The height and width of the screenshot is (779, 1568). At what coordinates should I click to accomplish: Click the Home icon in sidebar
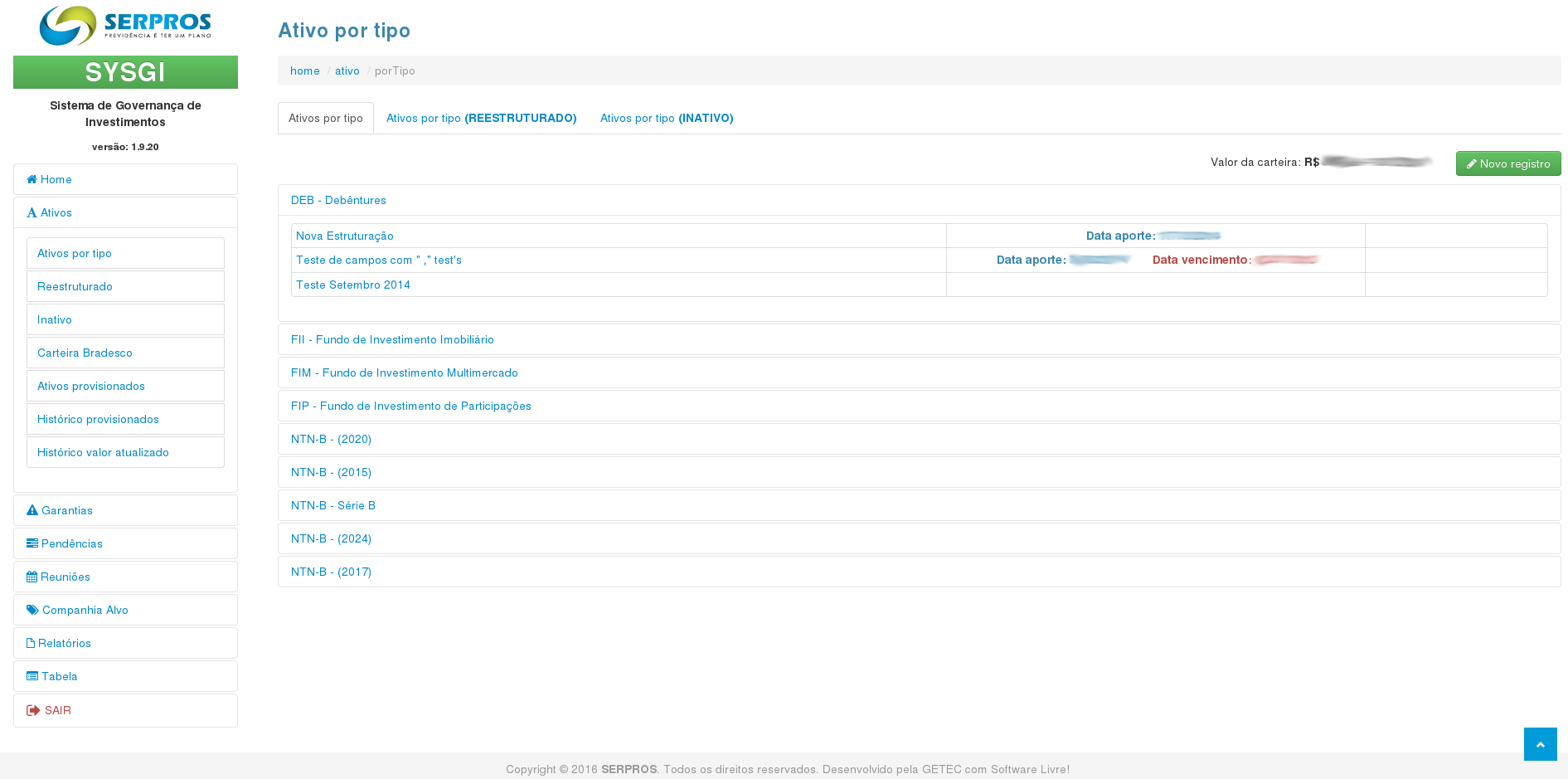(x=32, y=179)
